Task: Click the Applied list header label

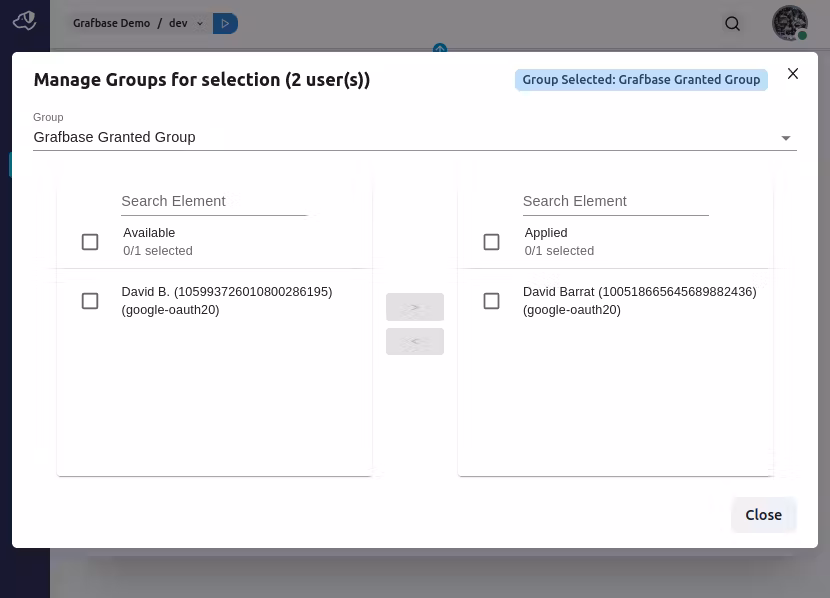Action: (x=546, y=233)
